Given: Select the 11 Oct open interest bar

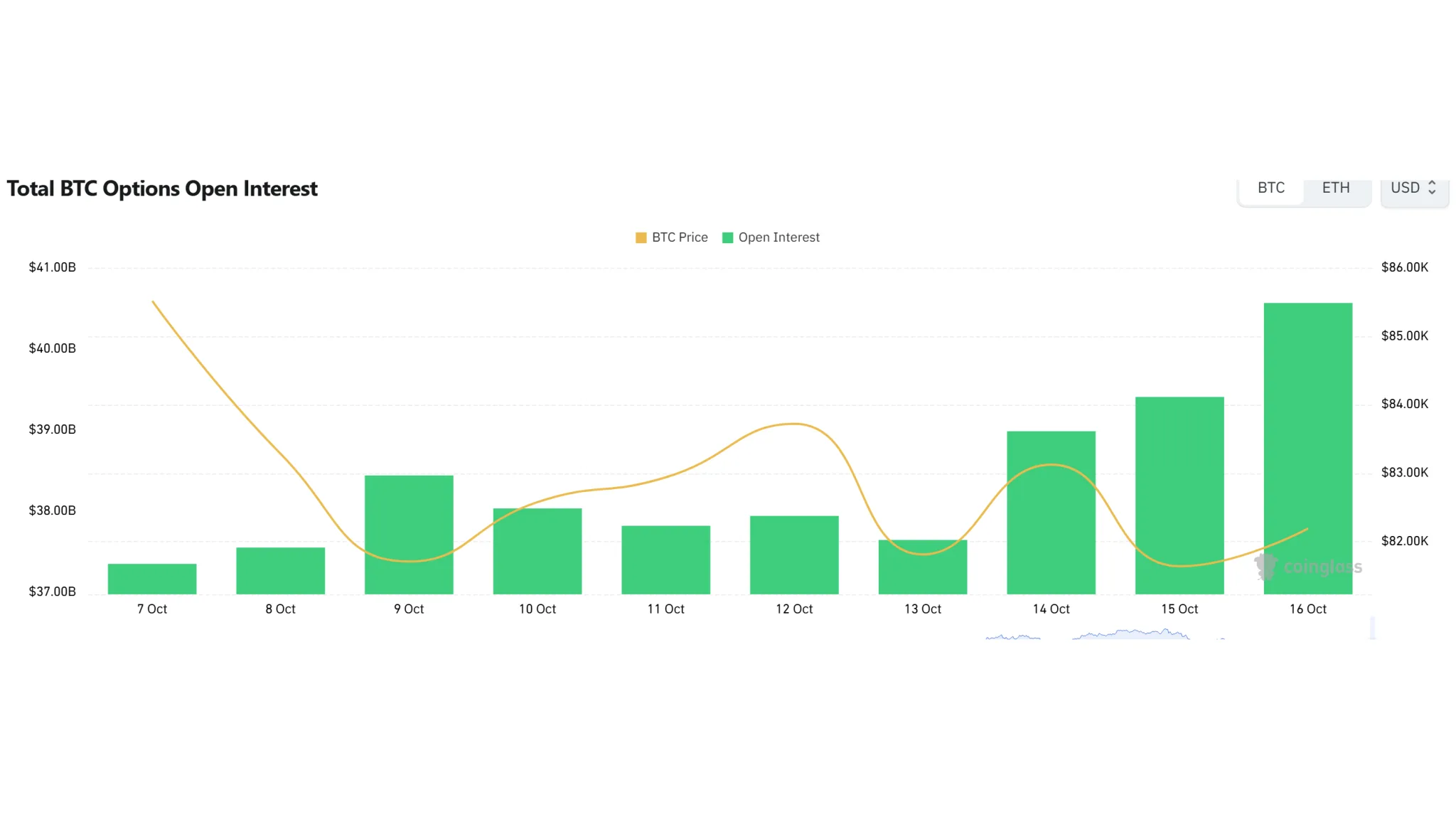Looking at the screenshot, I should pyautogui.click(x=666, y=560).
